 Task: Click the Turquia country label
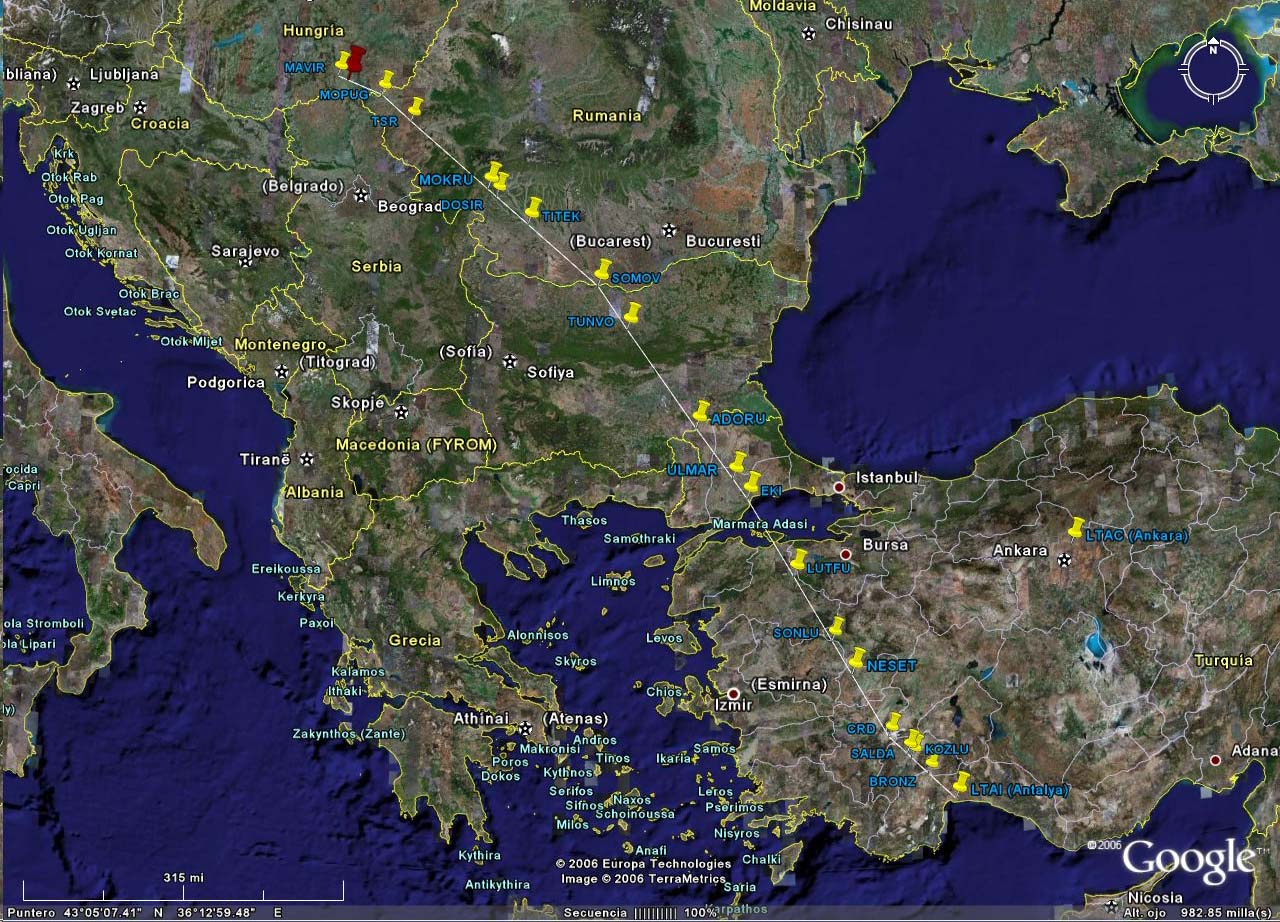[1223, 660]
